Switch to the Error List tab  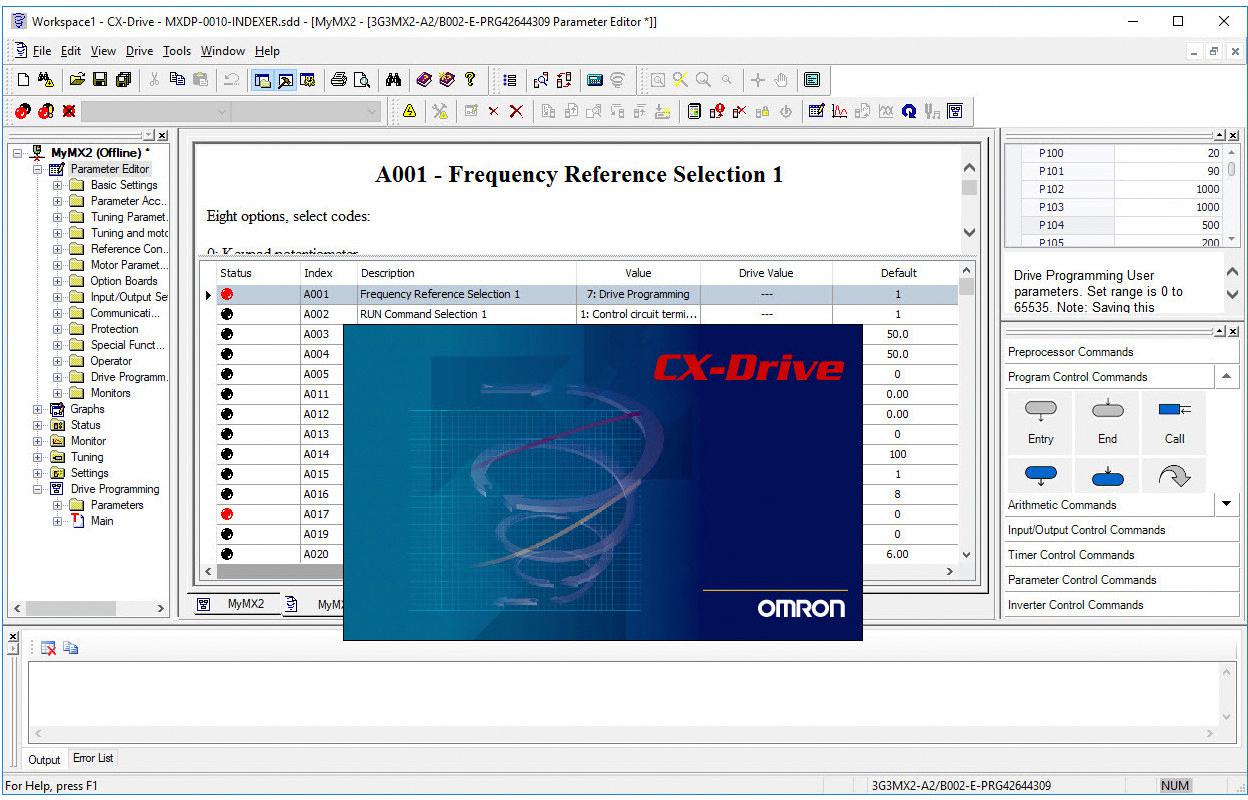[92, 759]
